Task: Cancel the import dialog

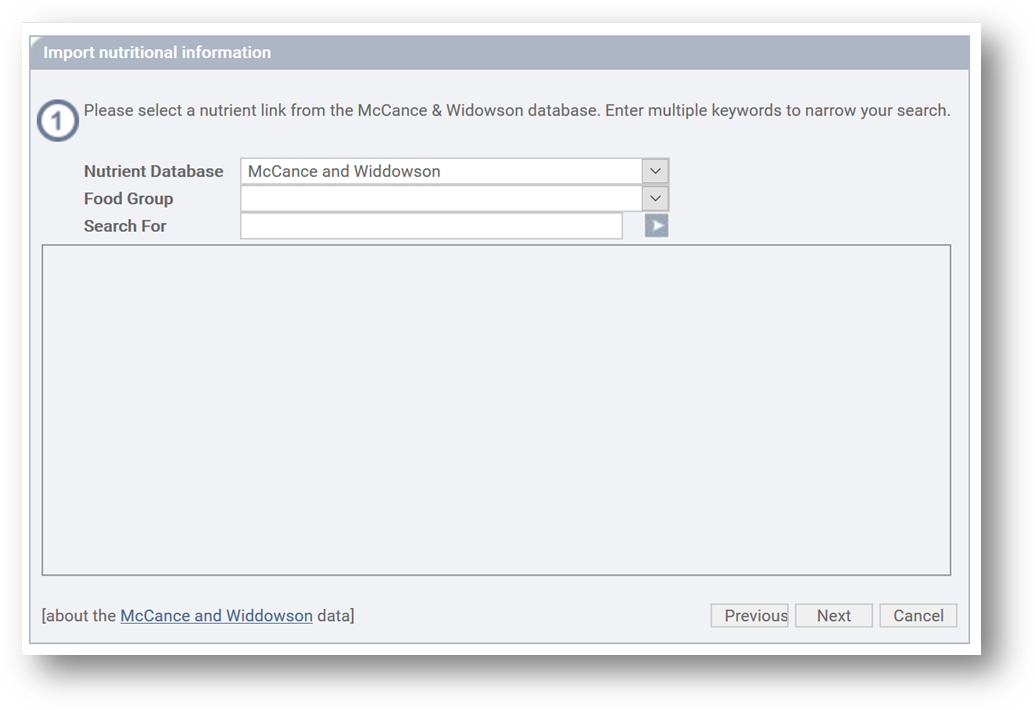Action: [x=917, y=616]
